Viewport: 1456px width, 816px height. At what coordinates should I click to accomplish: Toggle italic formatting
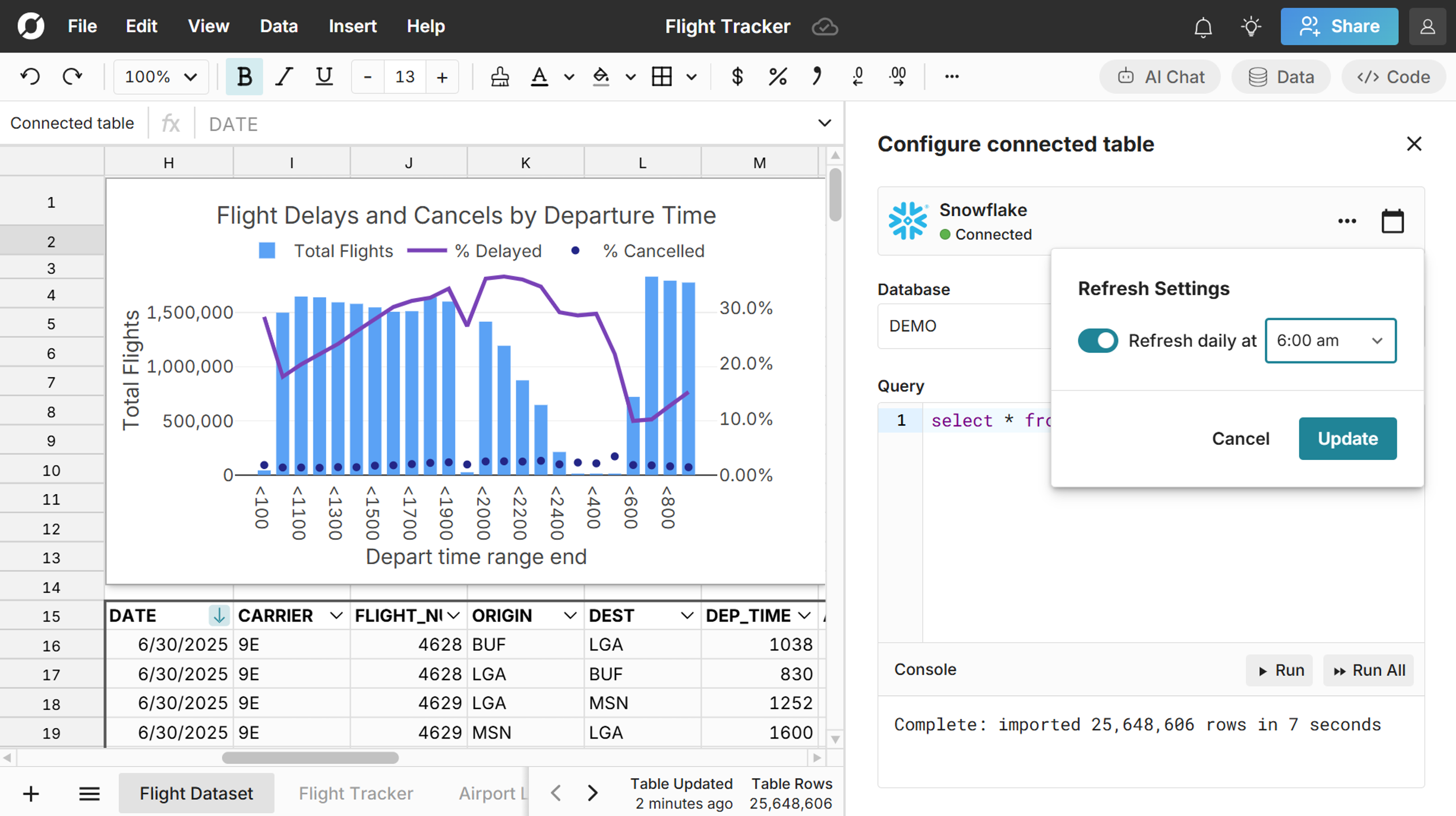tap(284, 76)
